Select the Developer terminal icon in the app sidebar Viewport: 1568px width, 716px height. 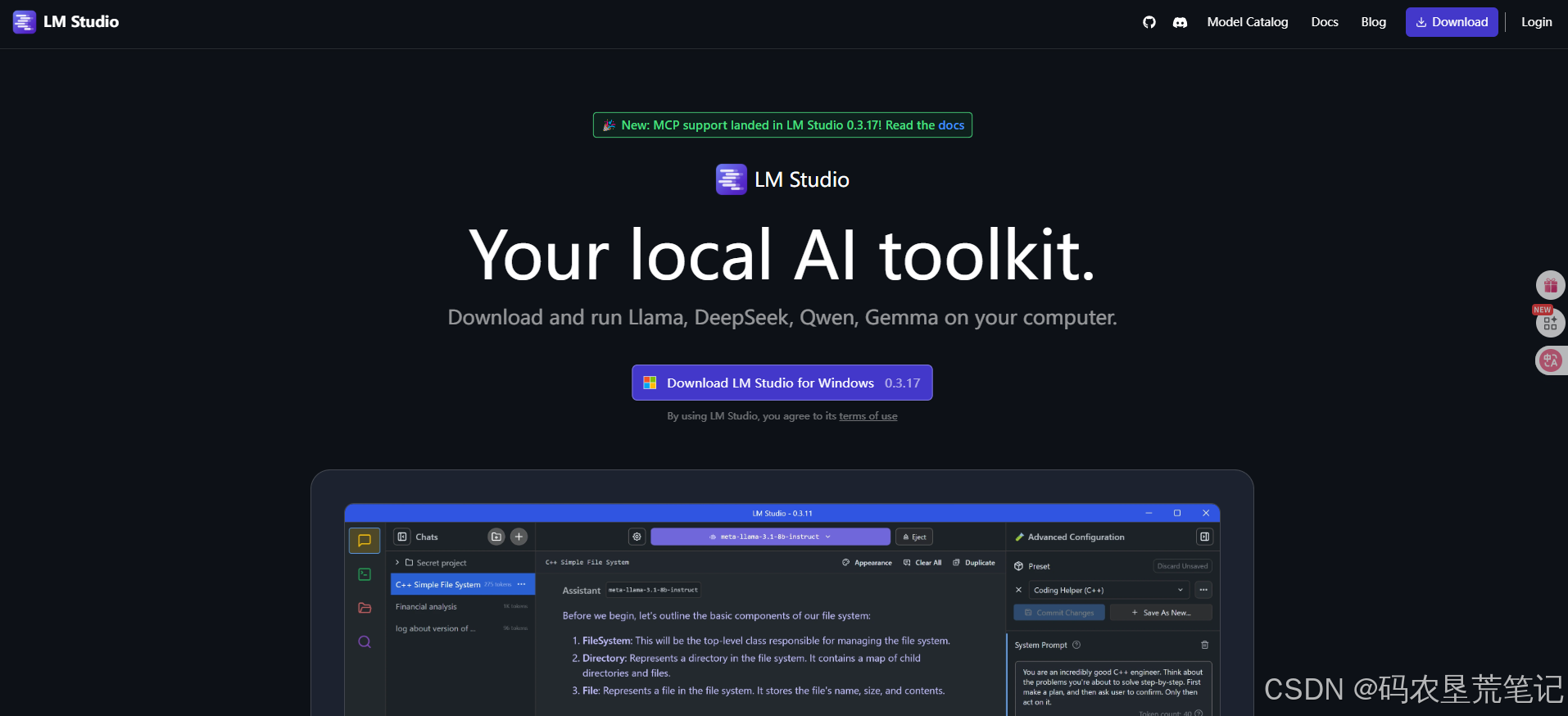pyautogui.click(x=365, y=574)
